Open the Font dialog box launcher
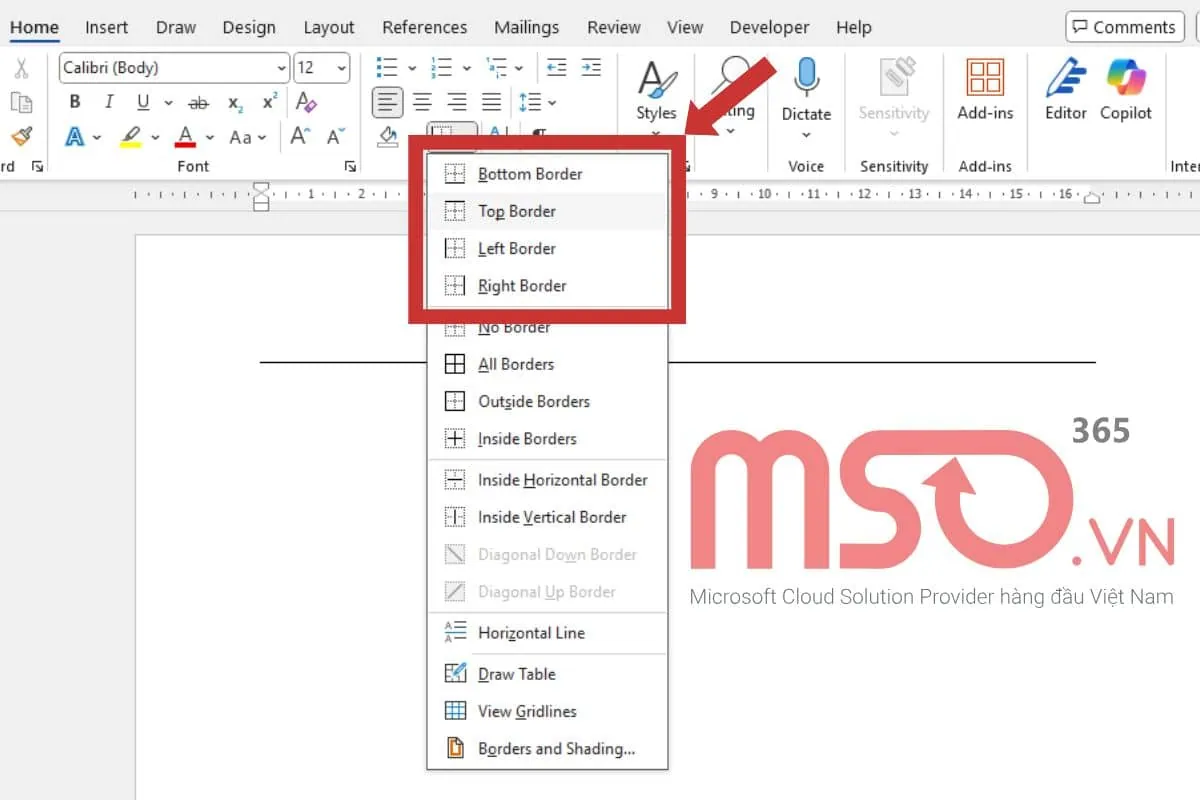The height and width of the screenshot is (800, 1200). point(350,166)
